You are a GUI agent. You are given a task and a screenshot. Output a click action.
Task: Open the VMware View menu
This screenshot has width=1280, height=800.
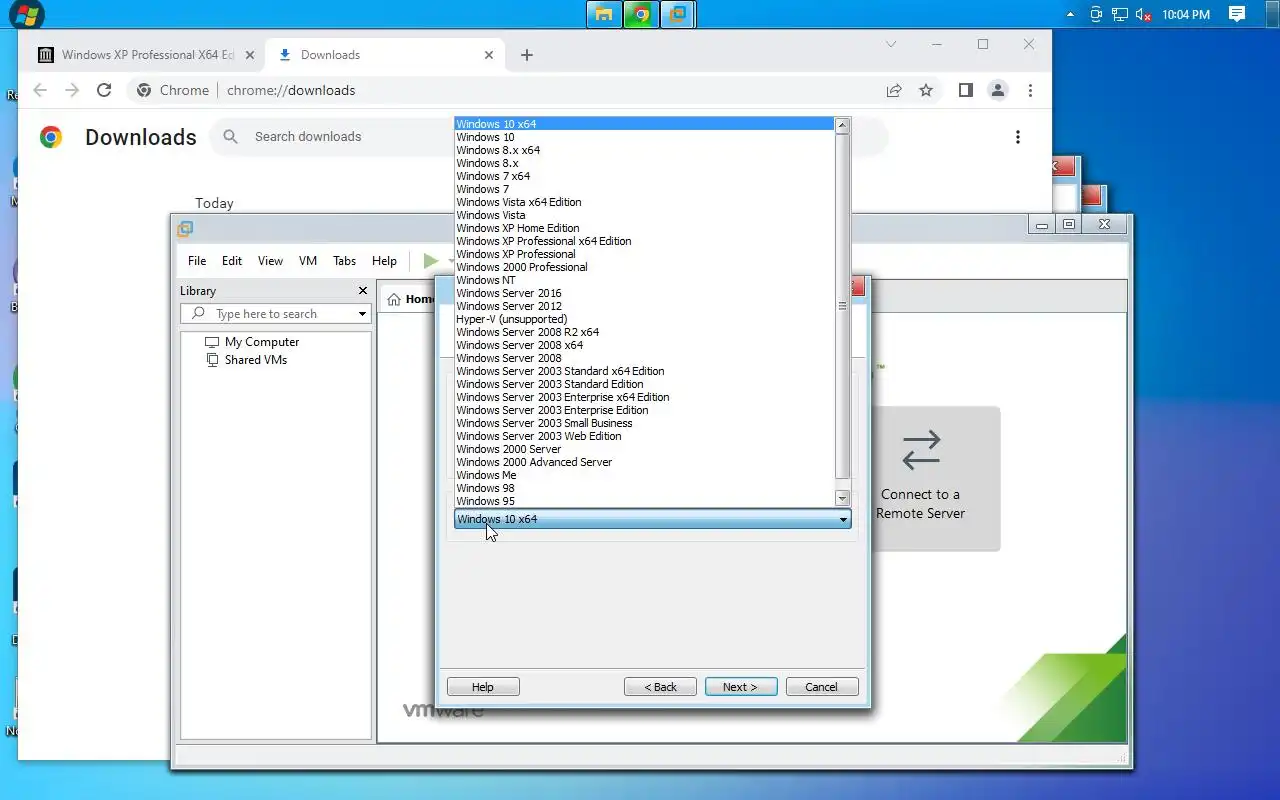pyautogui.click(x=270, y=261)
